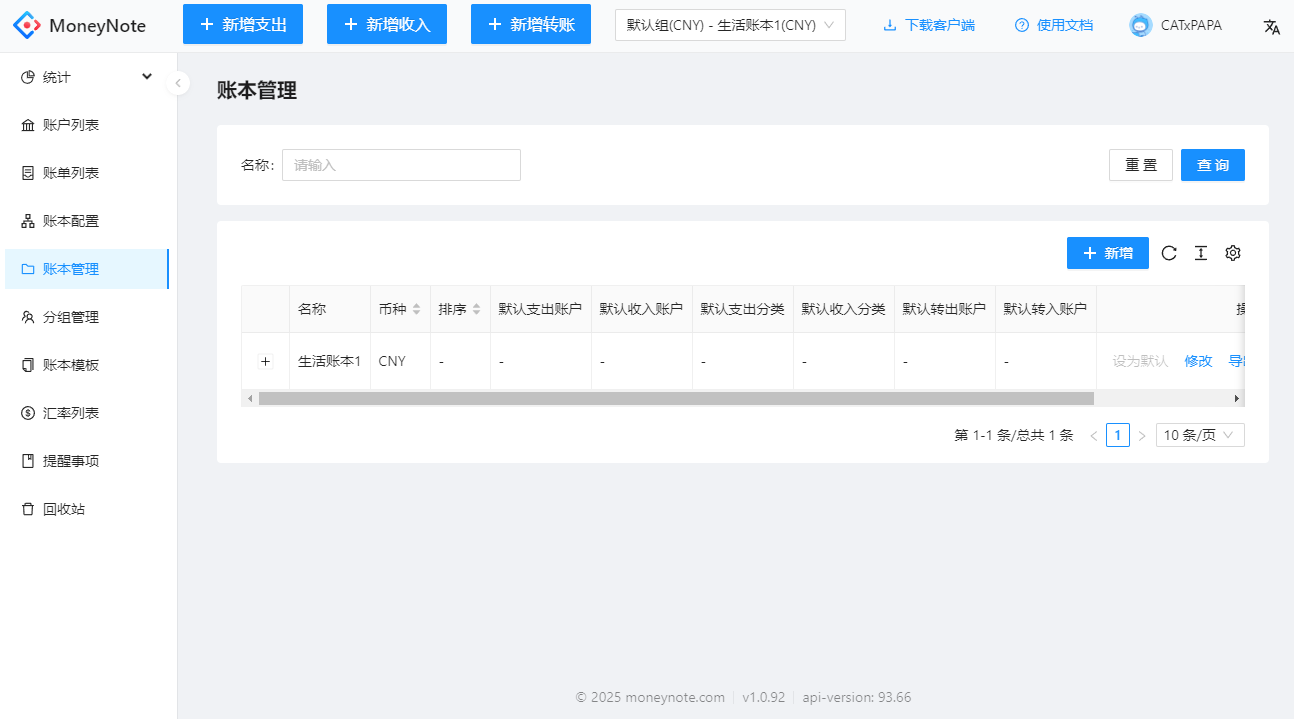Click the 默认支出分类 column header
1294x719 pixels.
click(x=743, y=309)
